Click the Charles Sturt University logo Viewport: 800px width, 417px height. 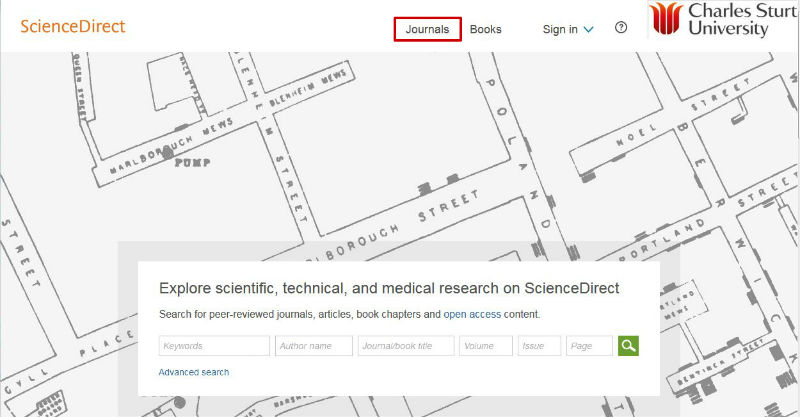723,20
